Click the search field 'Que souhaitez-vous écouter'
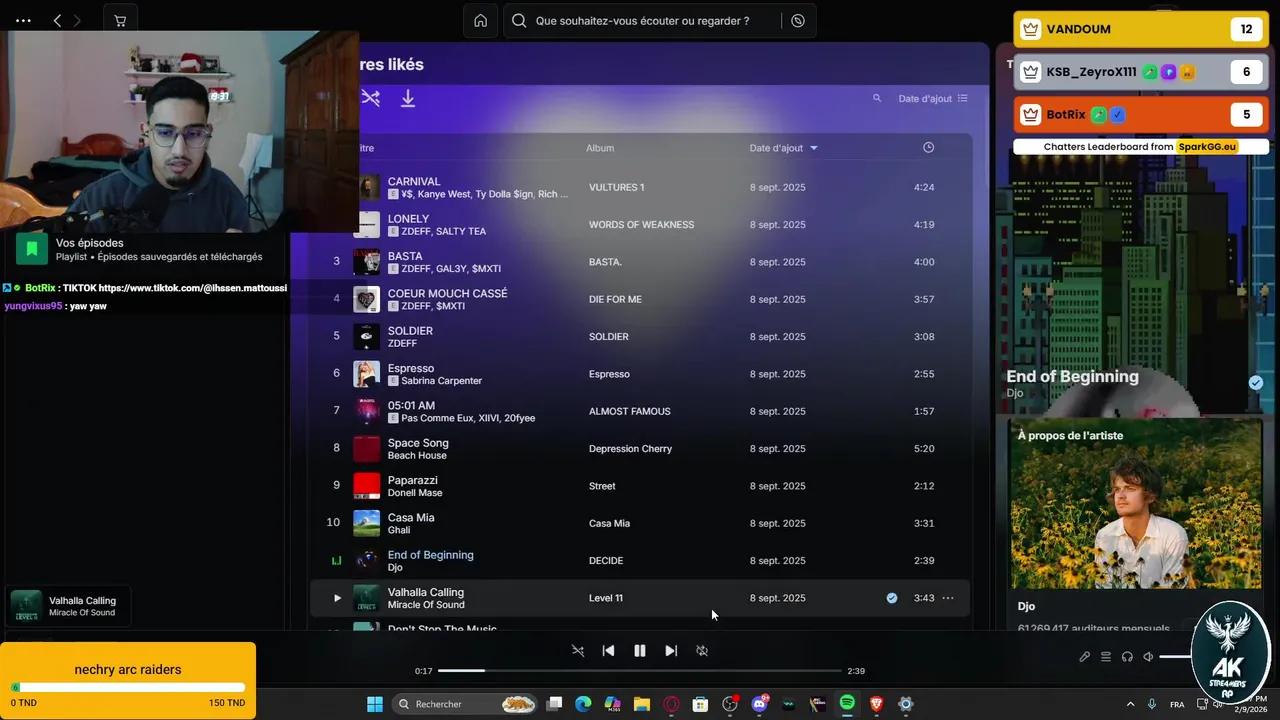 point(643,20)
